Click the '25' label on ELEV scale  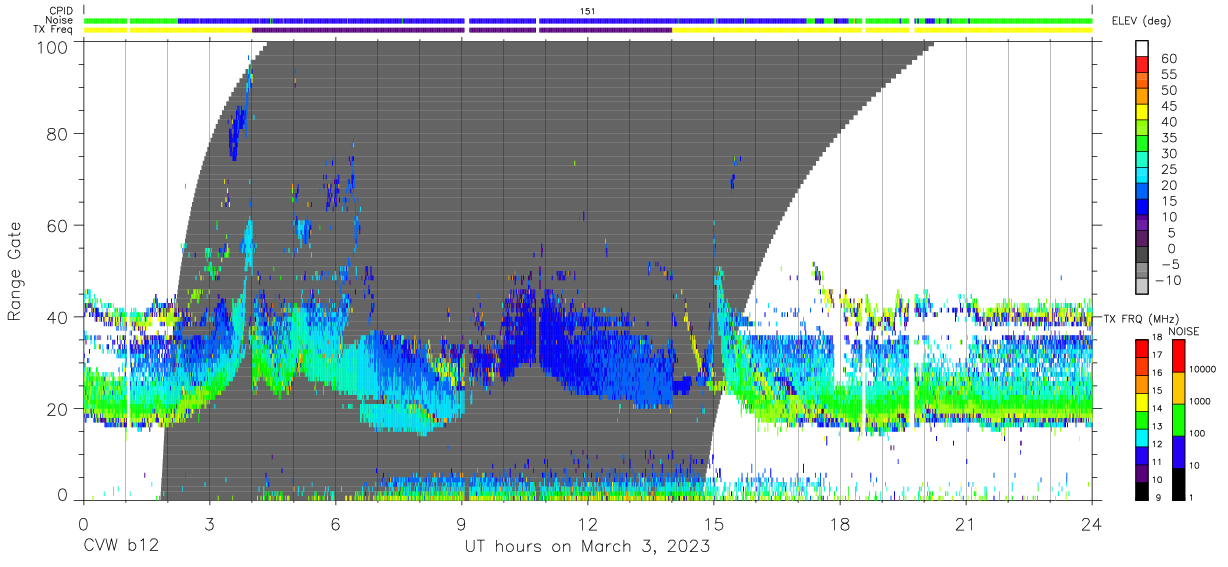(1168, 169)
